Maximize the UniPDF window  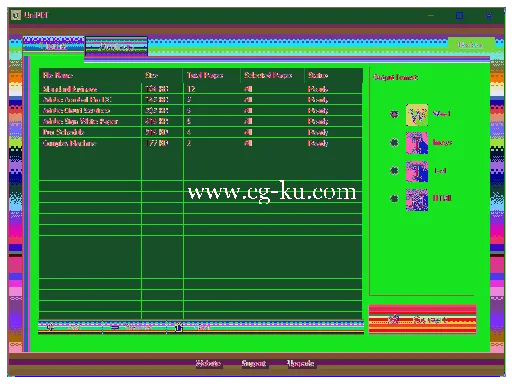click(460, 15)
